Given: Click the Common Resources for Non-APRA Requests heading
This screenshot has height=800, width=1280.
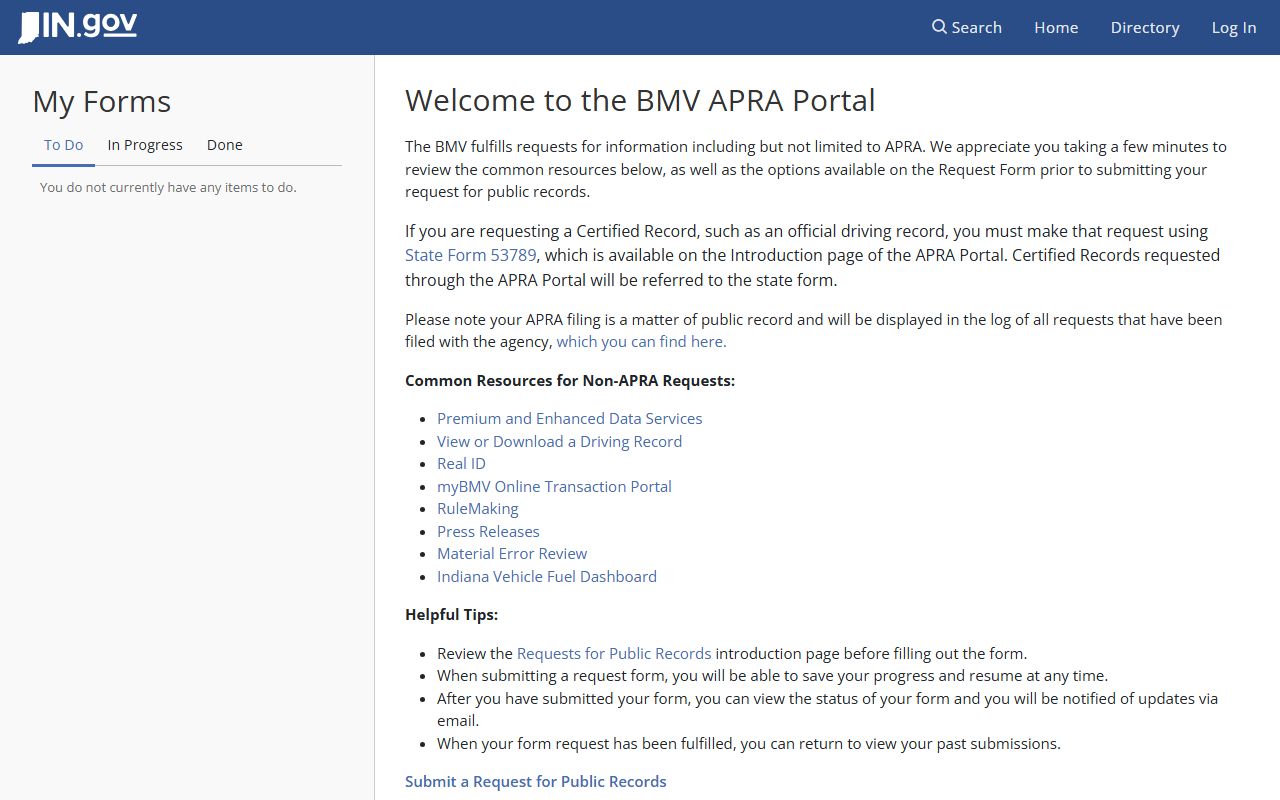Looking at the screenshot, I should (x=570, y=381).
